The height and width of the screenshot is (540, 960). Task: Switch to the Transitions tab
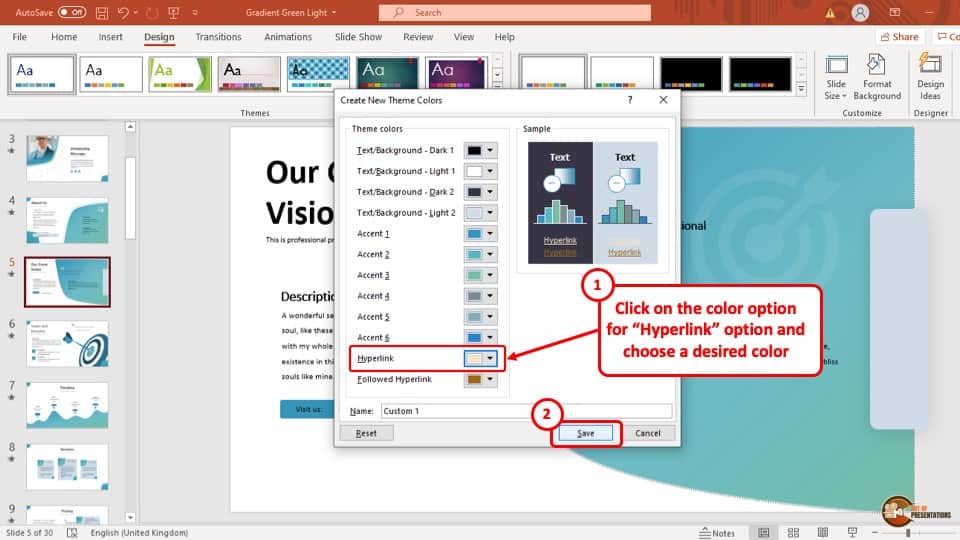coord(218,37)
